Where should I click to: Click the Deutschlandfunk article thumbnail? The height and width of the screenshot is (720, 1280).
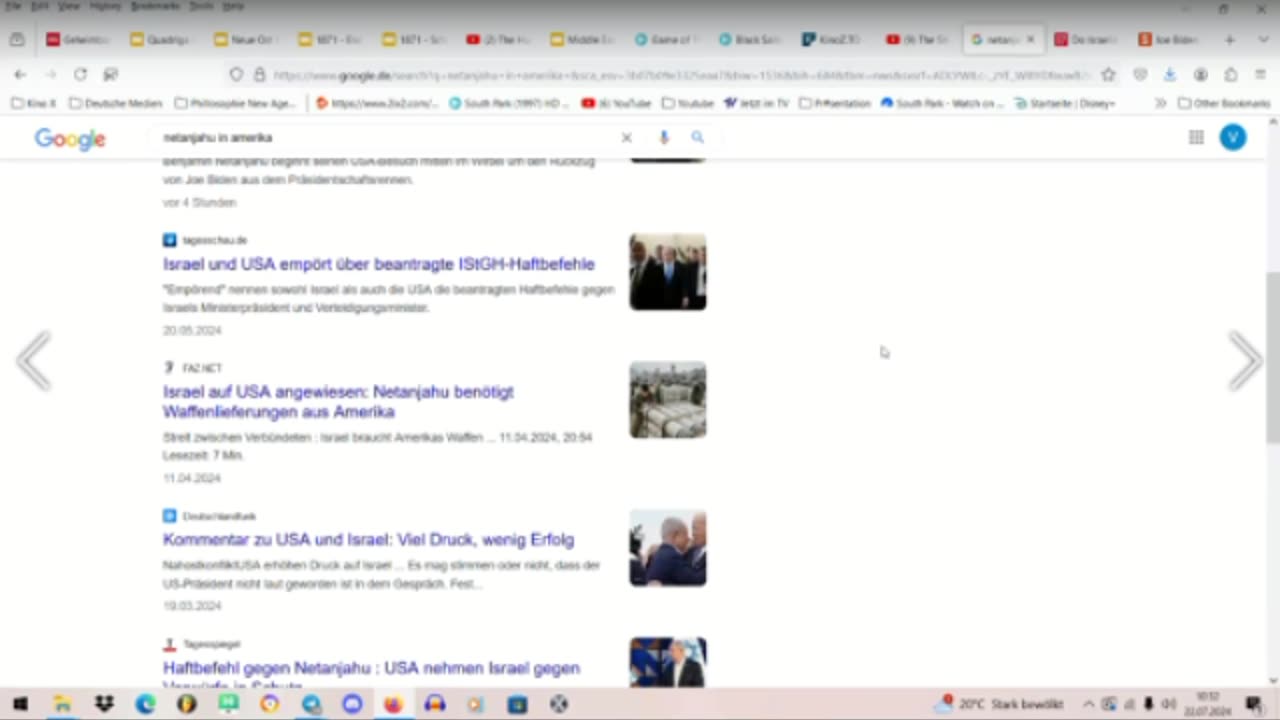click(668, 548)
